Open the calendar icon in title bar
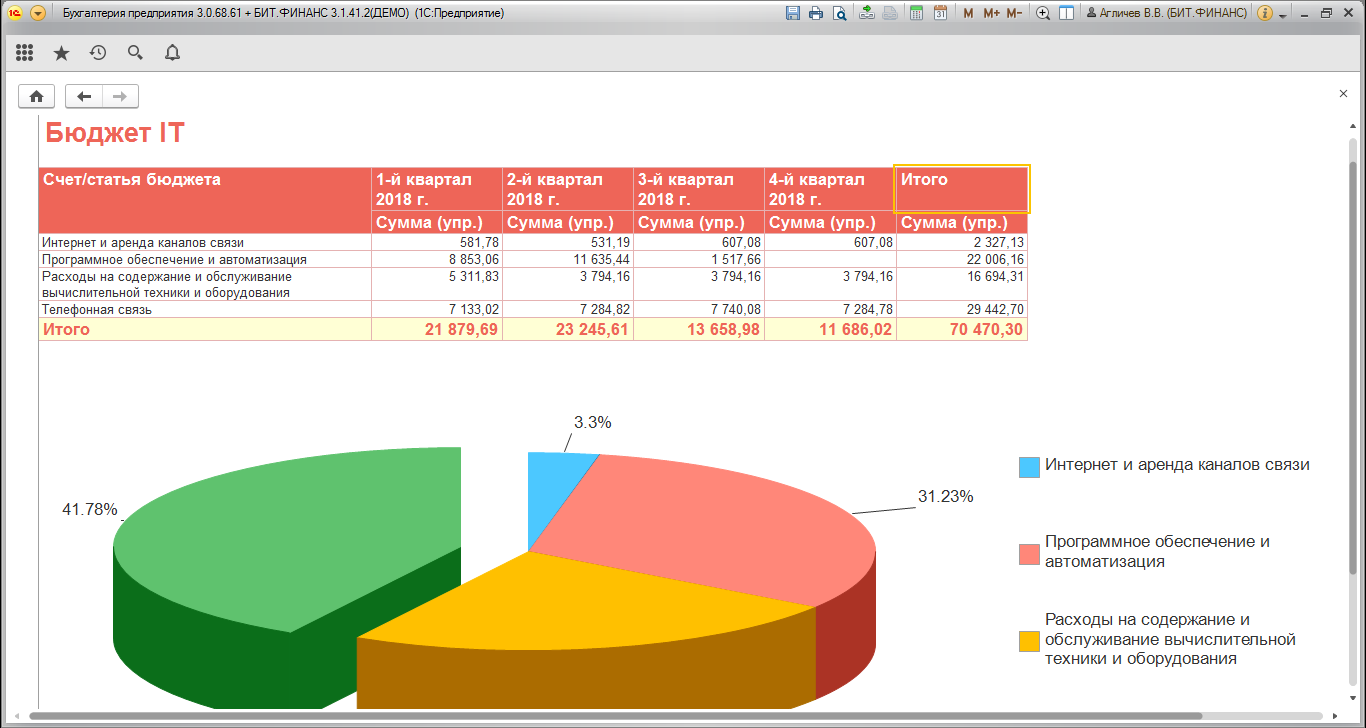Viewport: 1366px width, 728px height. [940, 14]
